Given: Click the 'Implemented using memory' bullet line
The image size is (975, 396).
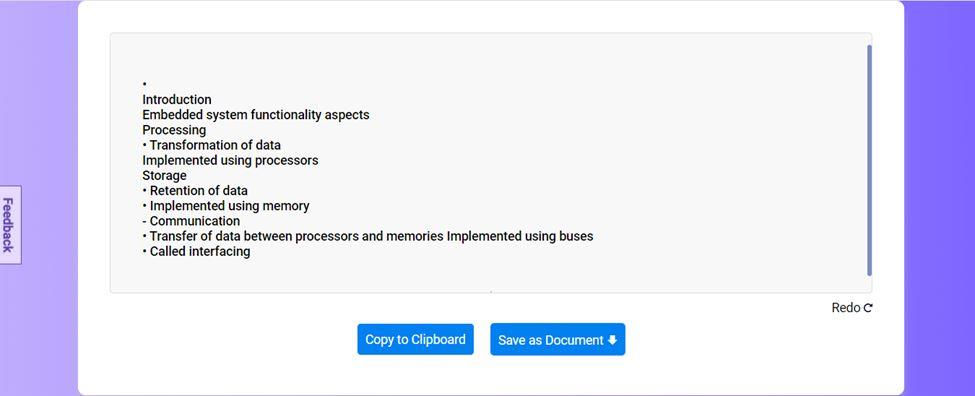Looking at the screenshot, I should (x=226, y=206).
